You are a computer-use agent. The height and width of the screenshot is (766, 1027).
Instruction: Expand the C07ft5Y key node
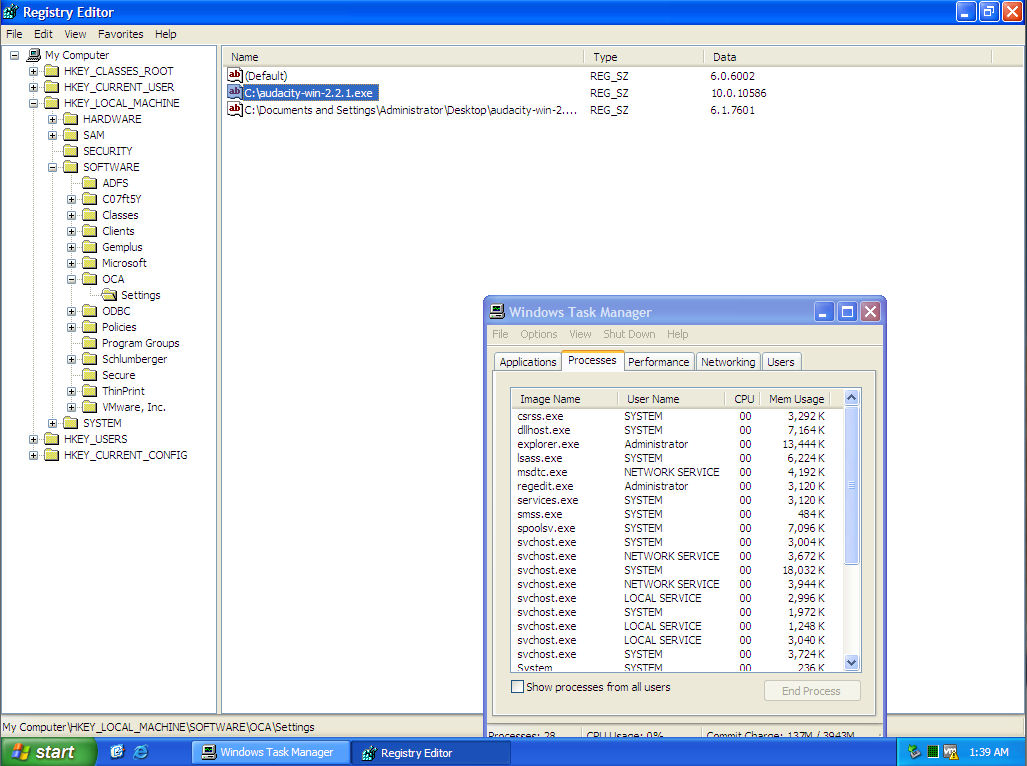[71, 199]
